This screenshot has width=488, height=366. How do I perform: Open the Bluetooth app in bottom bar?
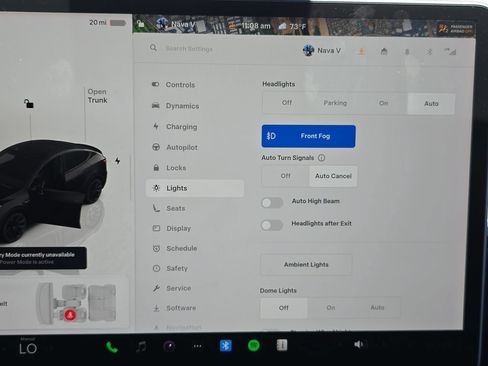(226, 346)
